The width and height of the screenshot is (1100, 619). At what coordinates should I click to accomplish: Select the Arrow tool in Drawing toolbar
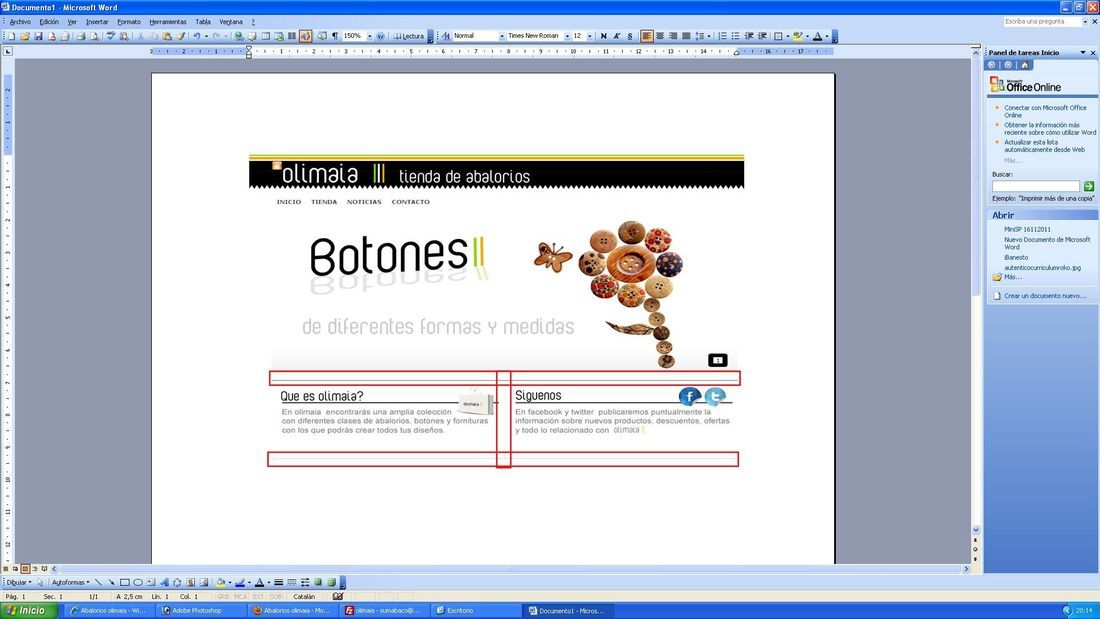[112, 583]
